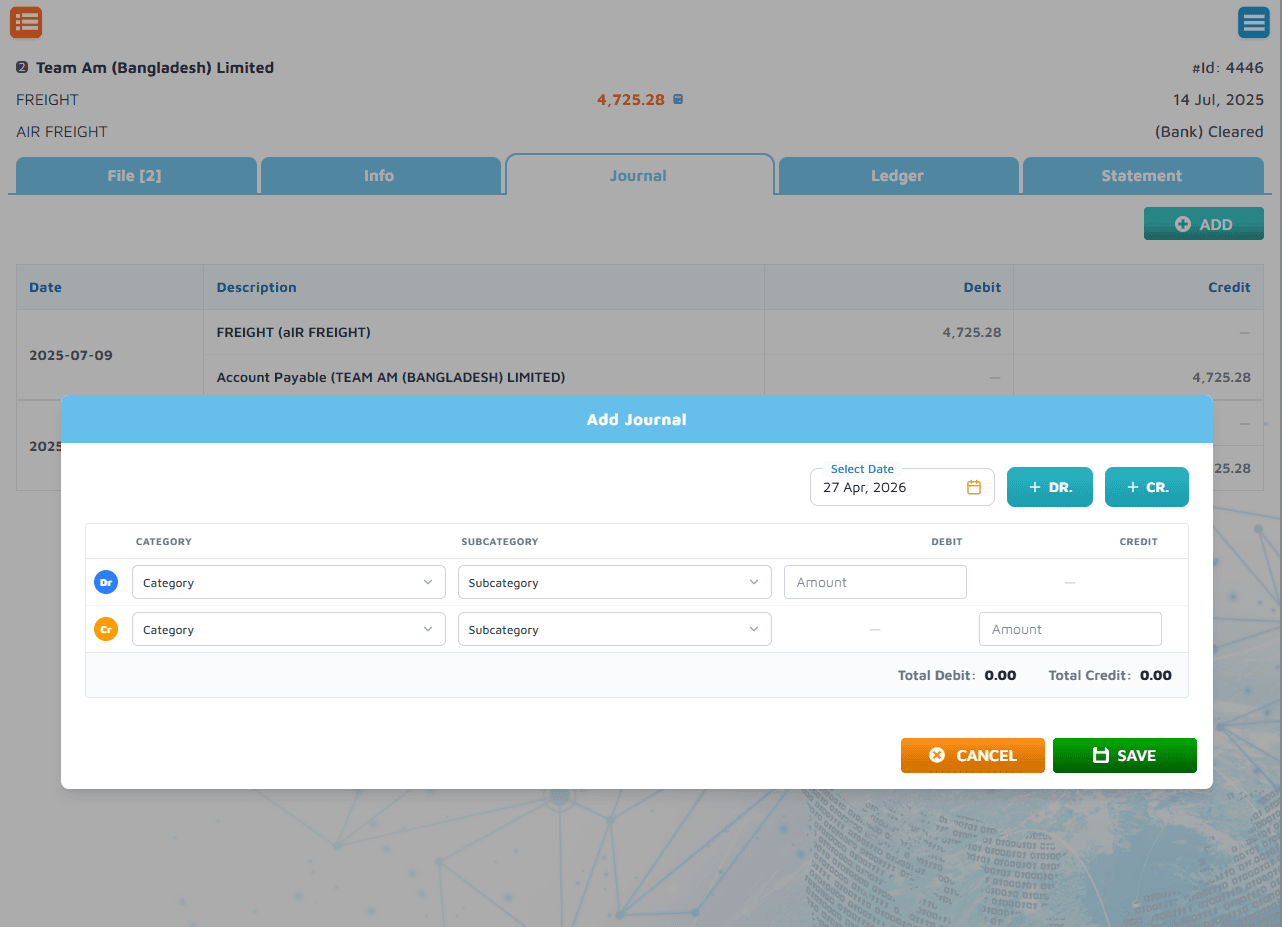Switch to the Ledger tab
This screenshot has width=1282, height=927.
pos(897,175)
